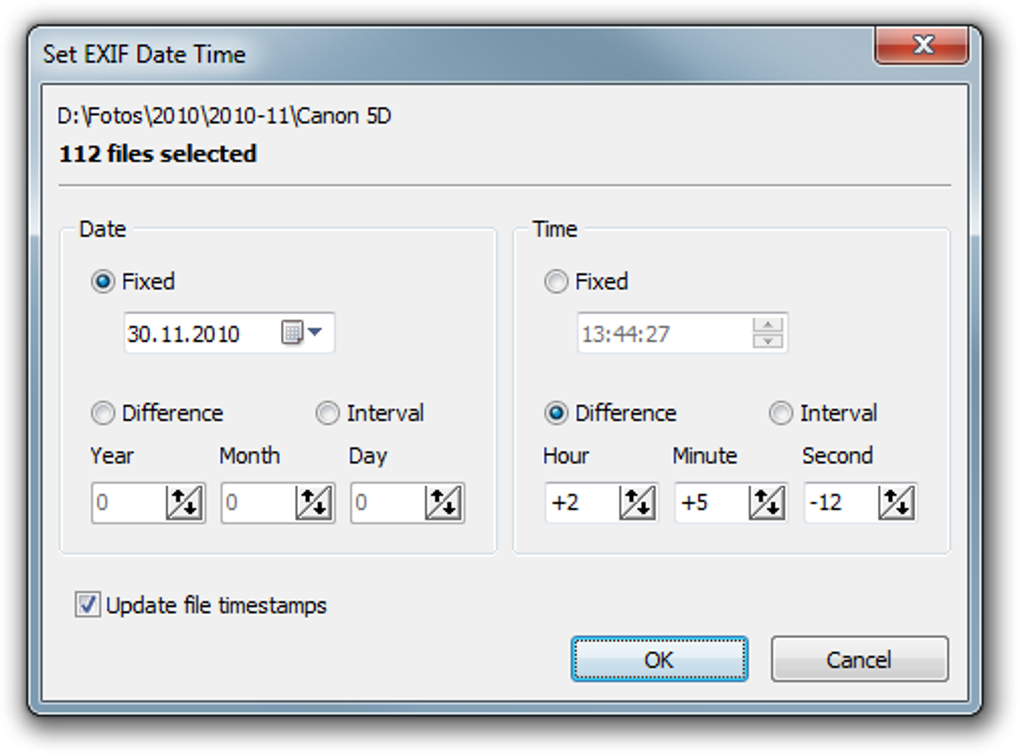The image size is (1020, 755).
Task: Click the Second difference spin icon
Action: click(896, 503)
